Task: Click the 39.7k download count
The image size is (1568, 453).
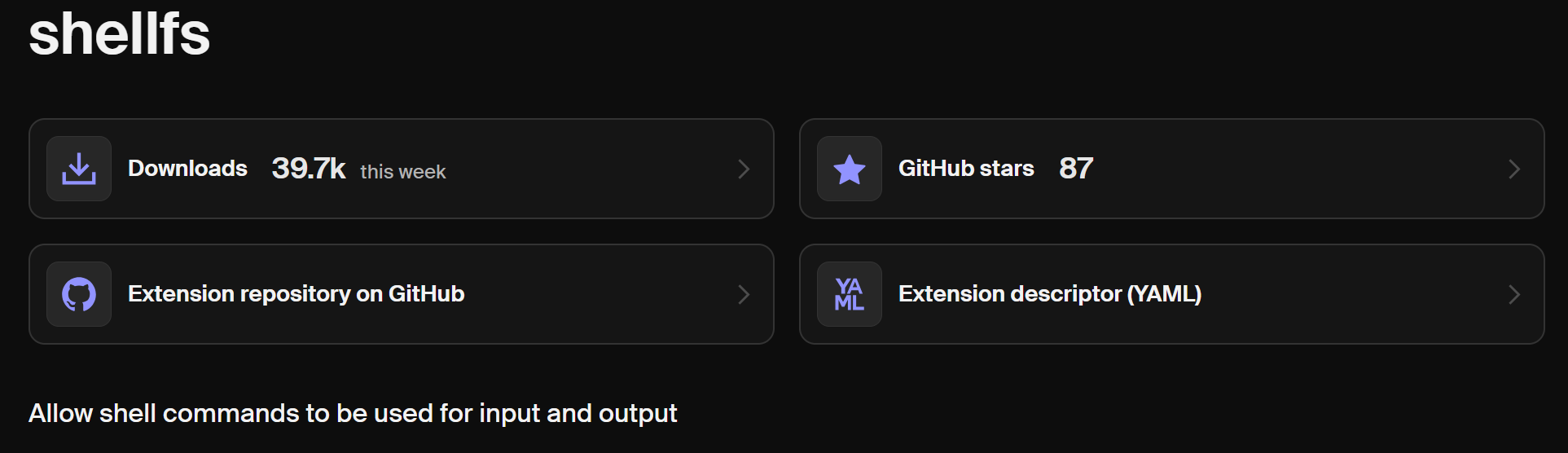Action: pos(309,169)
